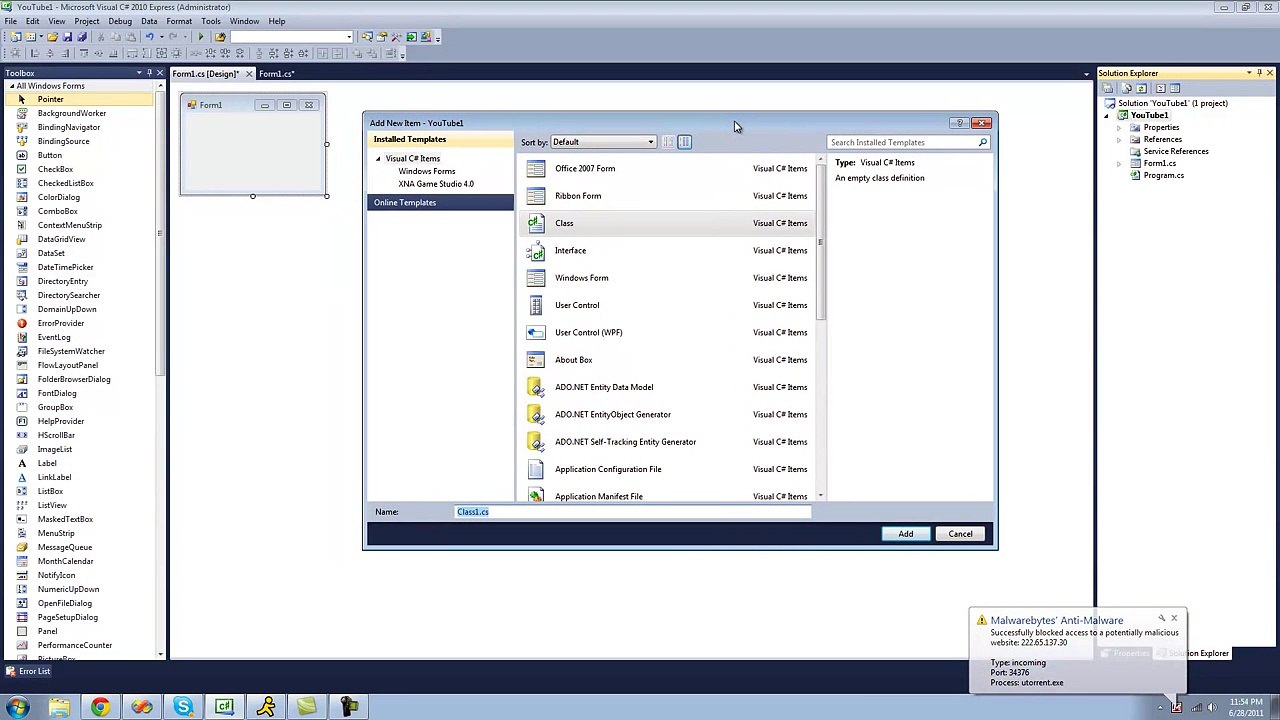Open the Debug menu
Image resolution: width=1280 pixels, height=720 pixels.
point(119,21)
